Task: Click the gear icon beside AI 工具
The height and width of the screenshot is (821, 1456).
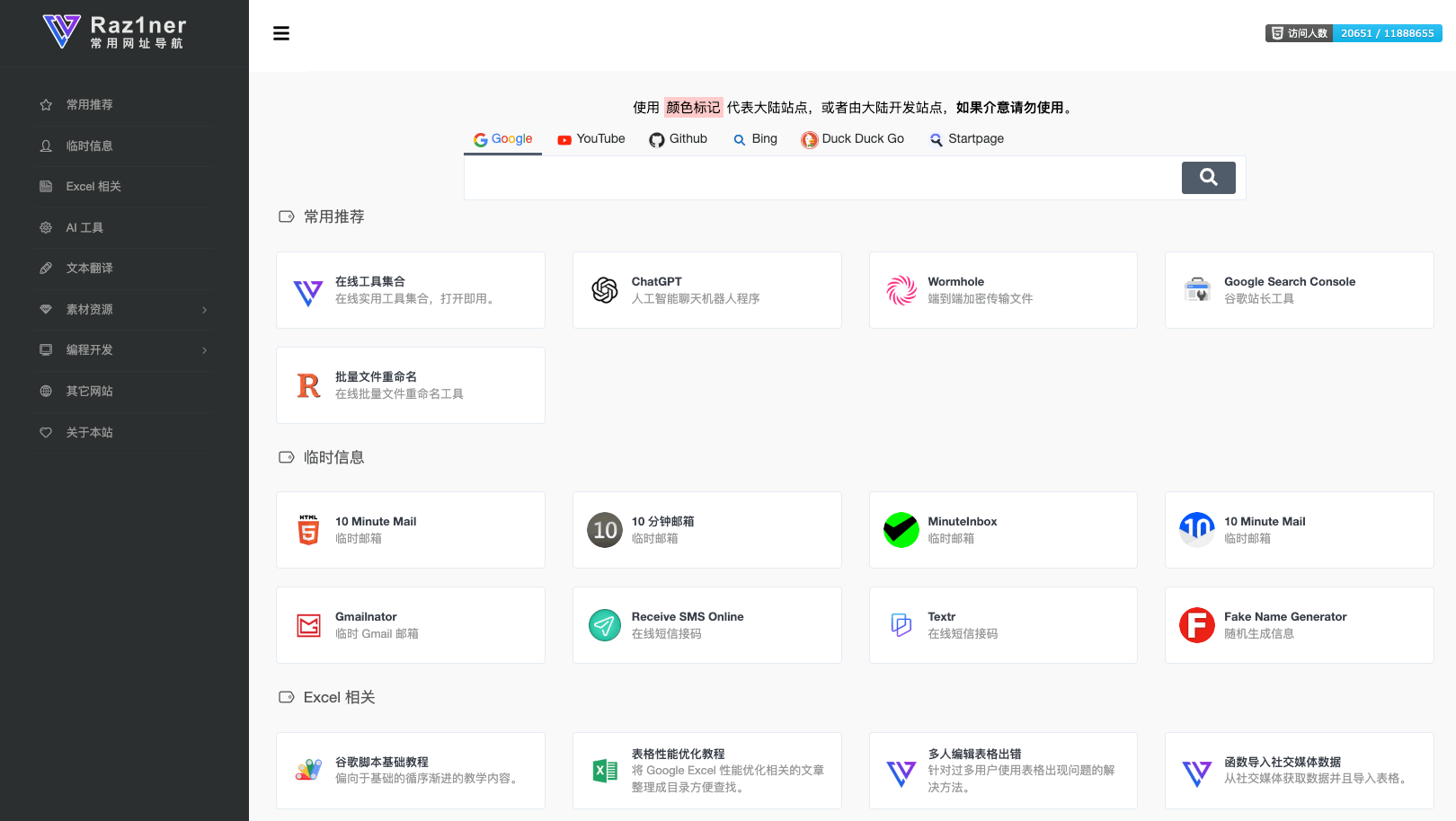Action: point(46,228)
